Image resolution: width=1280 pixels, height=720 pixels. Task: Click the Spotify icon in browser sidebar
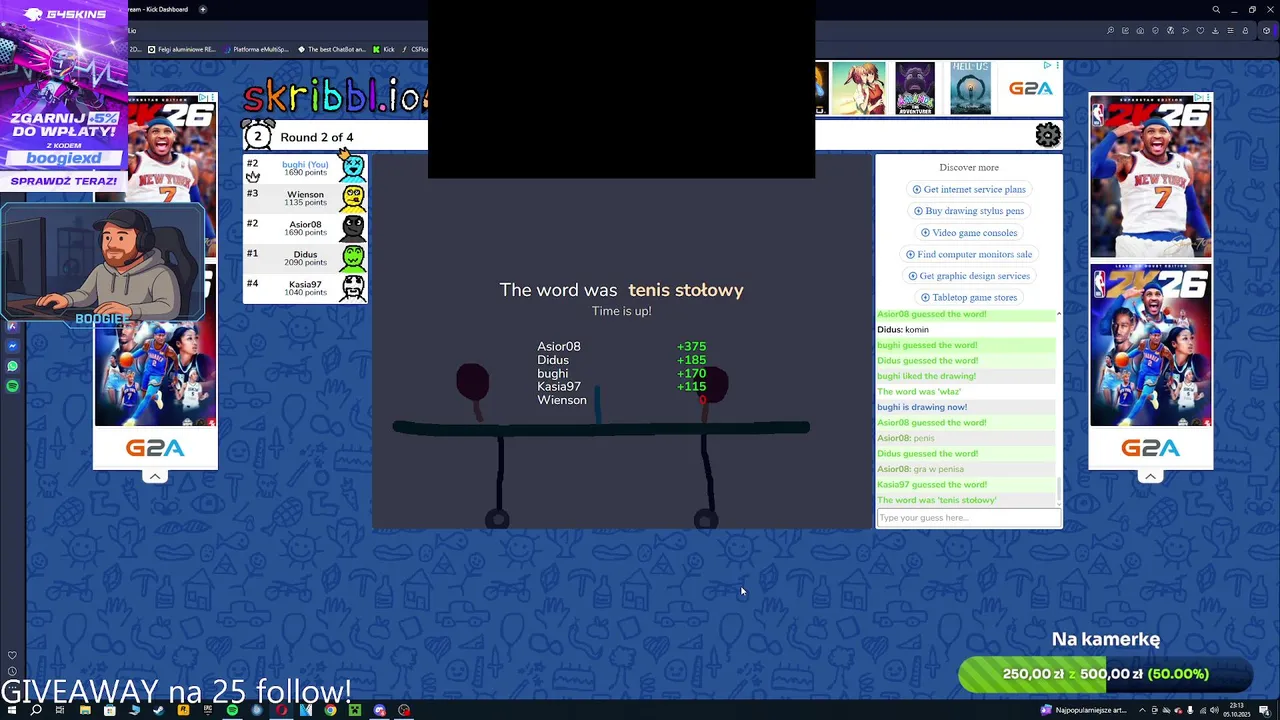coord(12,386)
